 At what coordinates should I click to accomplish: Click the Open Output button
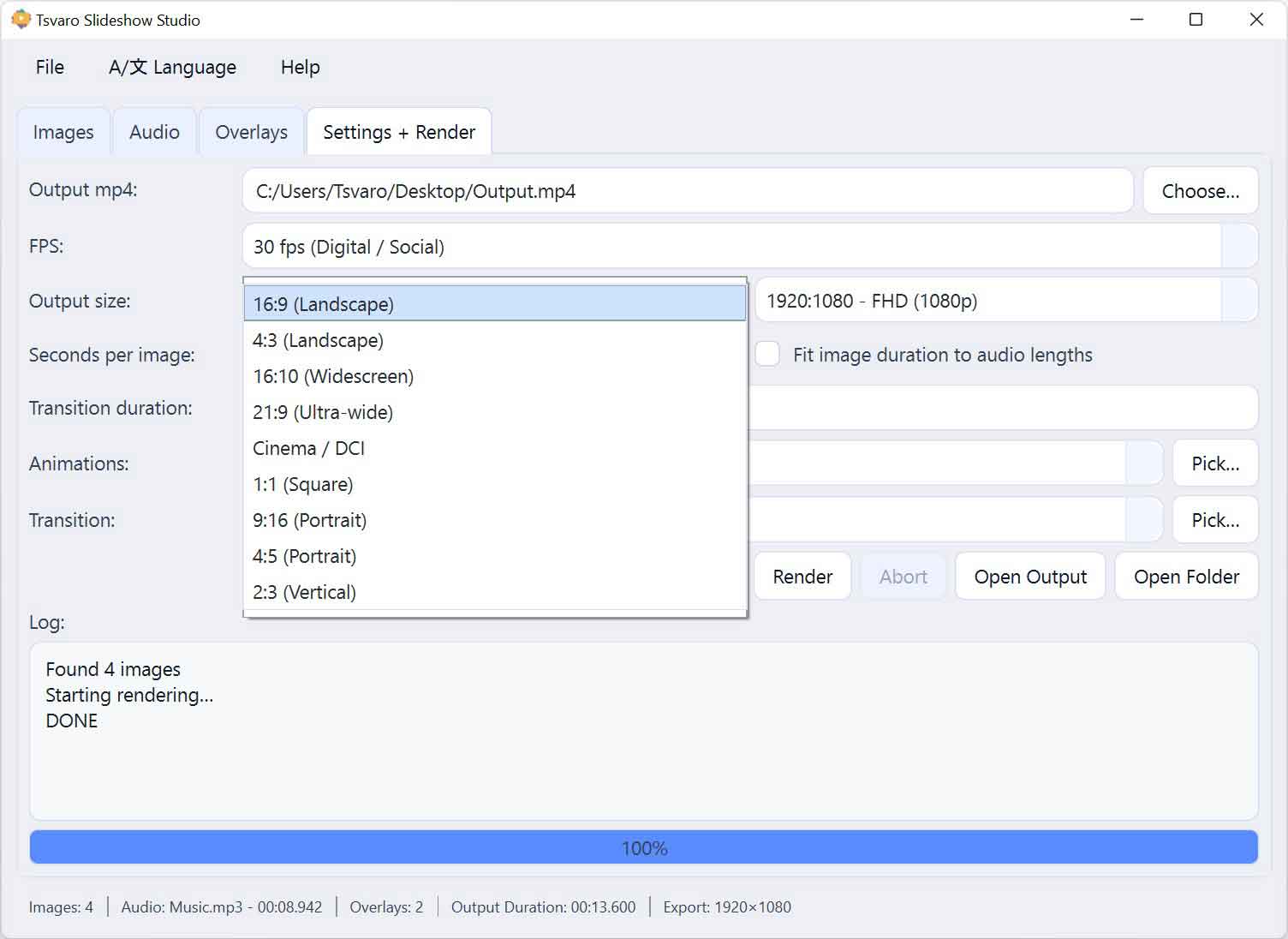point(1029,576)
